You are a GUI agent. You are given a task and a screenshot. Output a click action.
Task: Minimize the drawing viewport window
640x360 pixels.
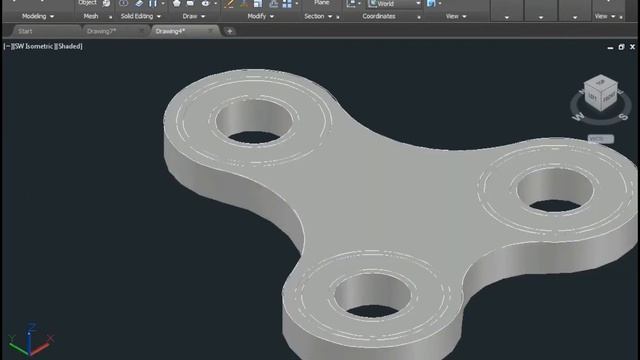(x=610, y=47)
